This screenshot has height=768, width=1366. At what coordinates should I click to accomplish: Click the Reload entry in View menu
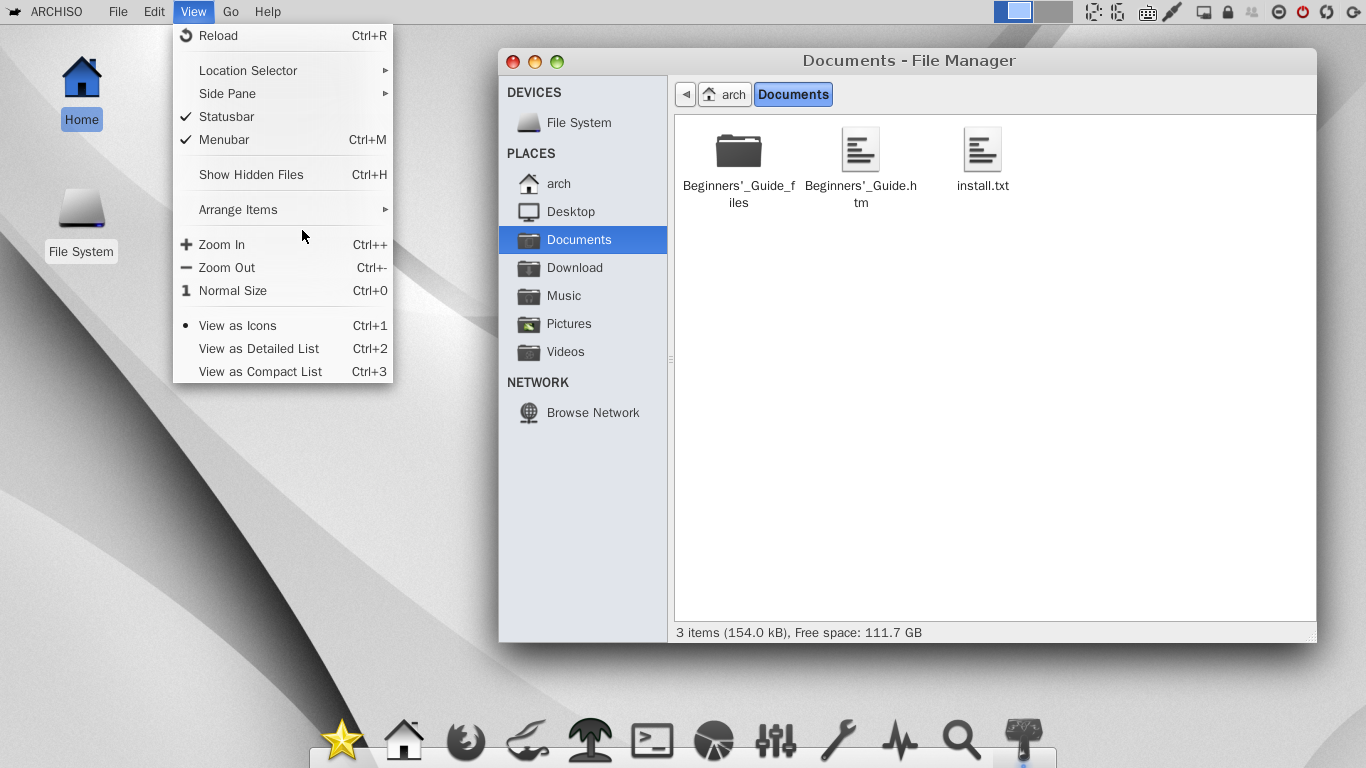point(283,36)
